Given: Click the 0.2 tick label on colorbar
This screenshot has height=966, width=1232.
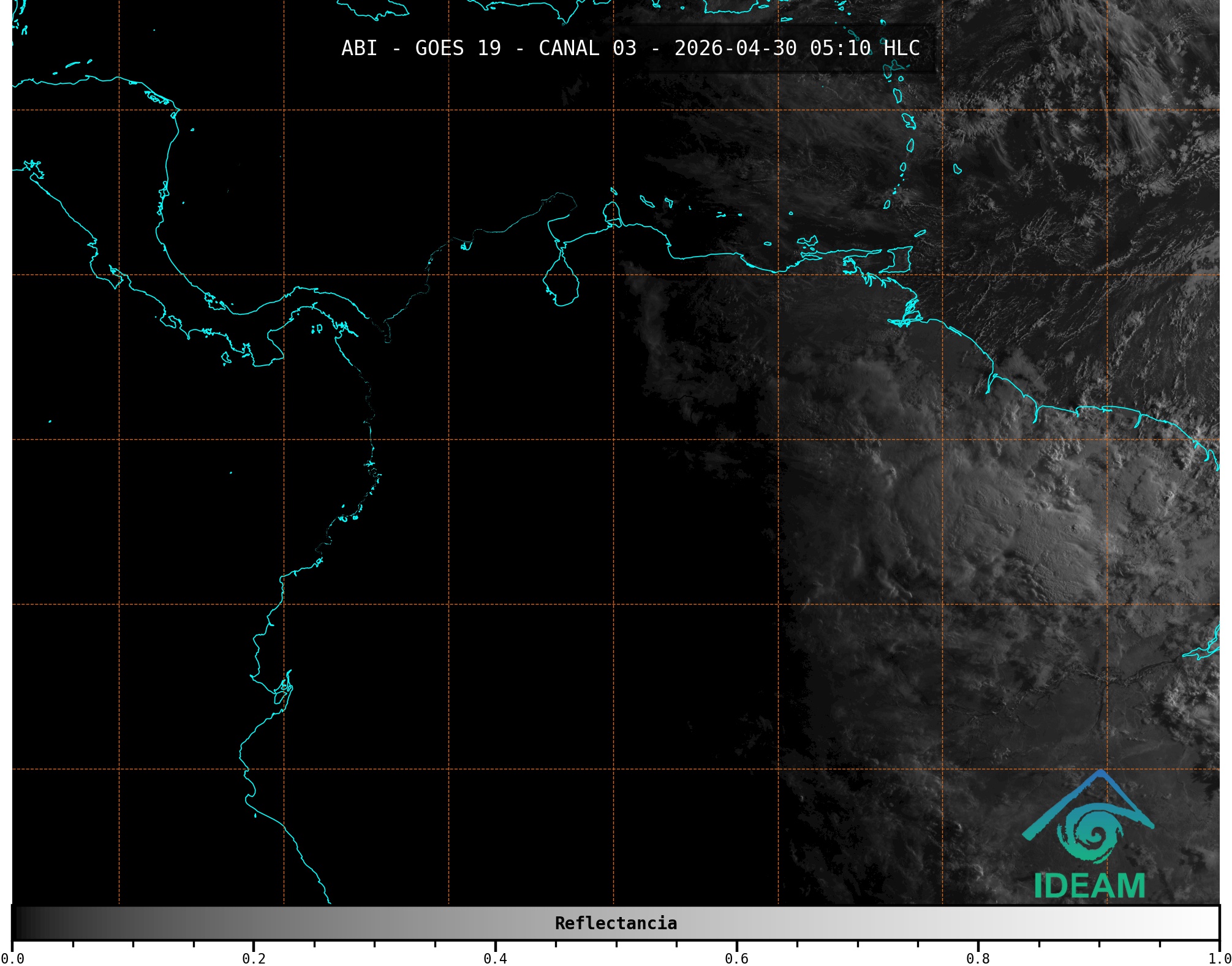Looking at the screenshot, I should (254, 958).
